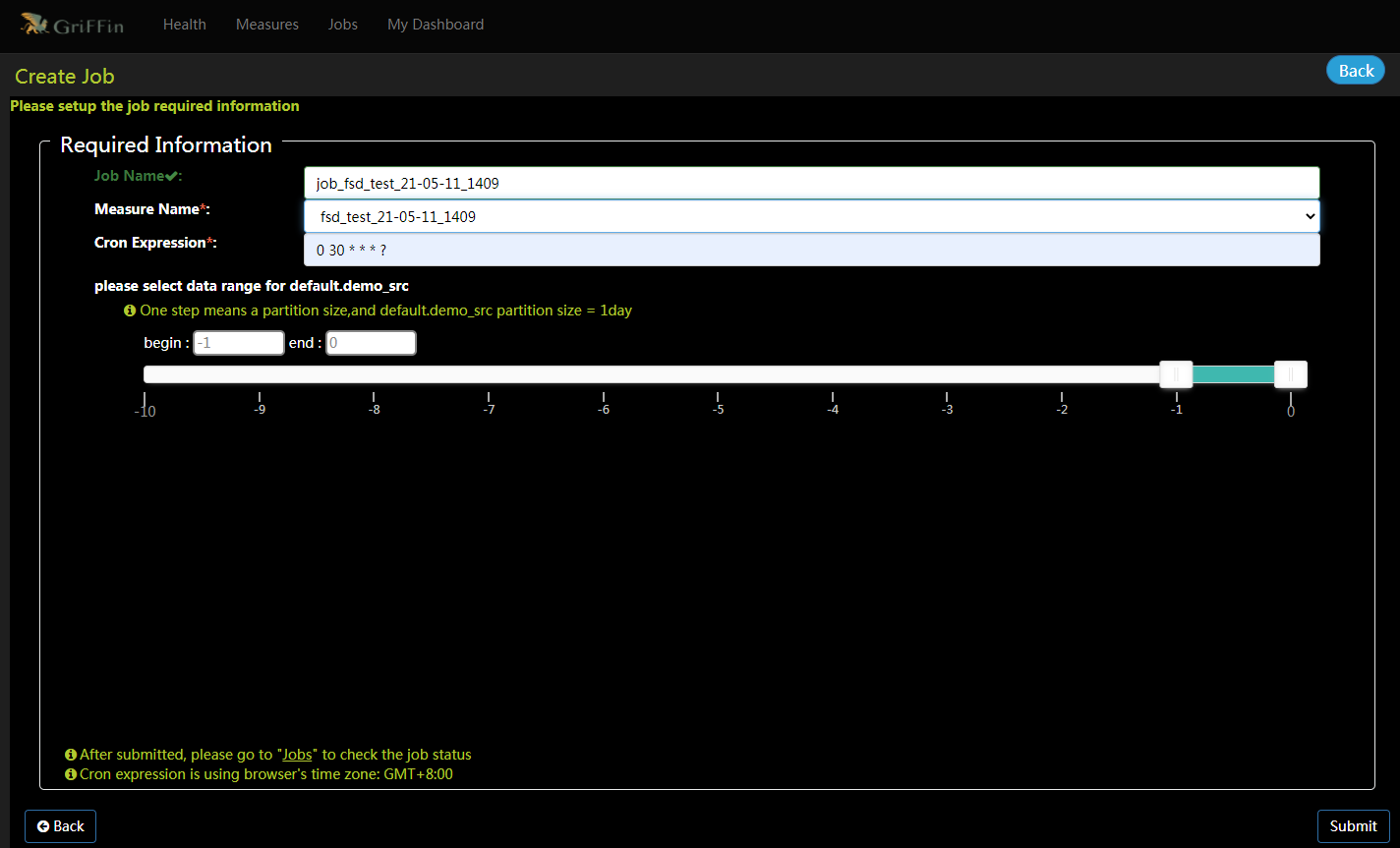This screenshot has width=1400, height=848.
Task: Click the blue Back button at top right
Action: pos(1356,70)
